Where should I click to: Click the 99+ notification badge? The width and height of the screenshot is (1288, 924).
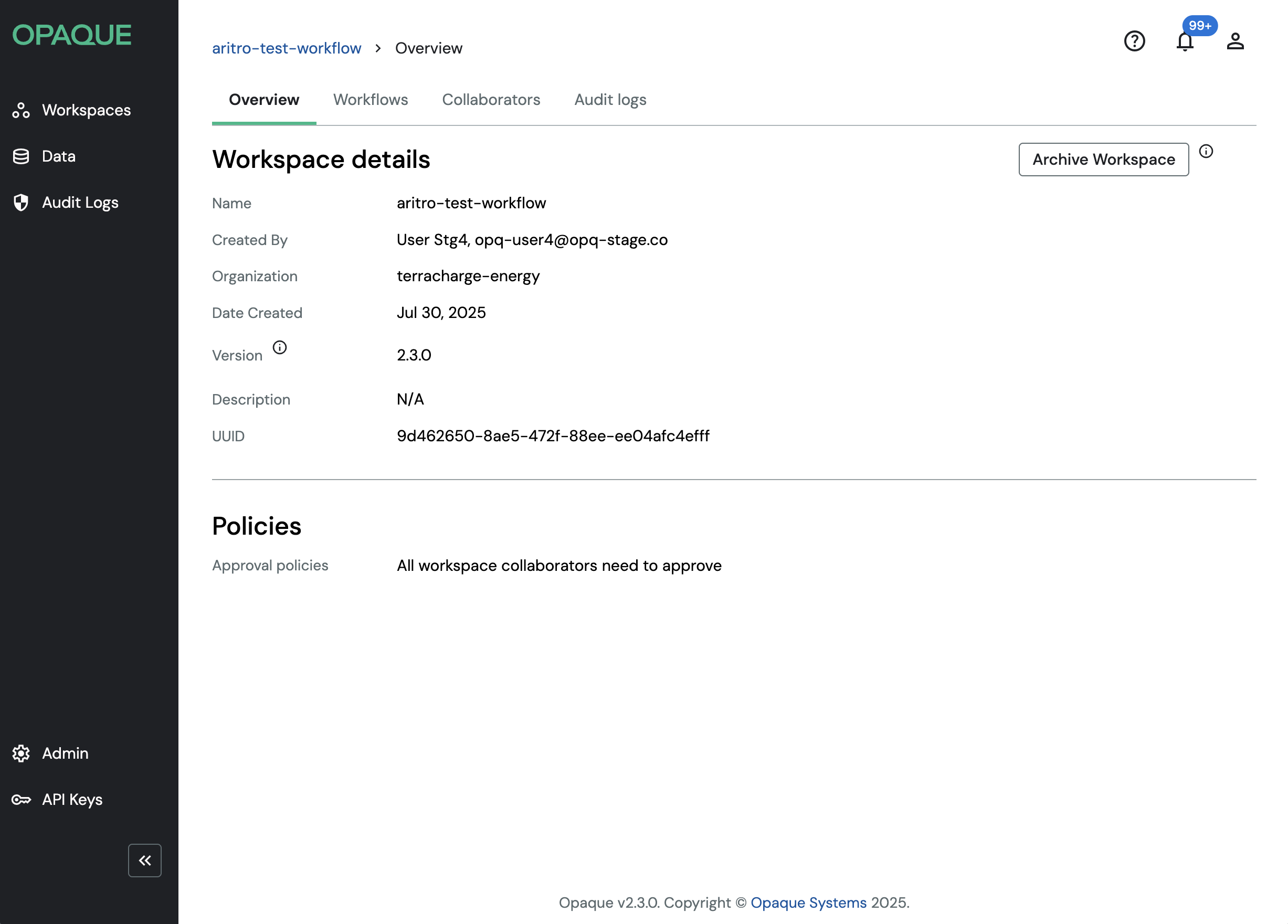1199,26
